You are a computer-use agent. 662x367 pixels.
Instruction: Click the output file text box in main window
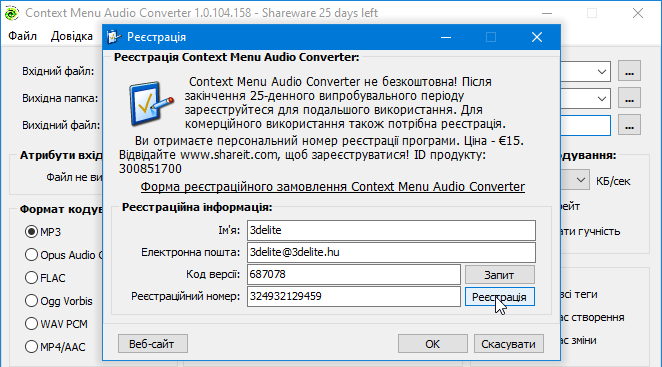click(585, 125)
